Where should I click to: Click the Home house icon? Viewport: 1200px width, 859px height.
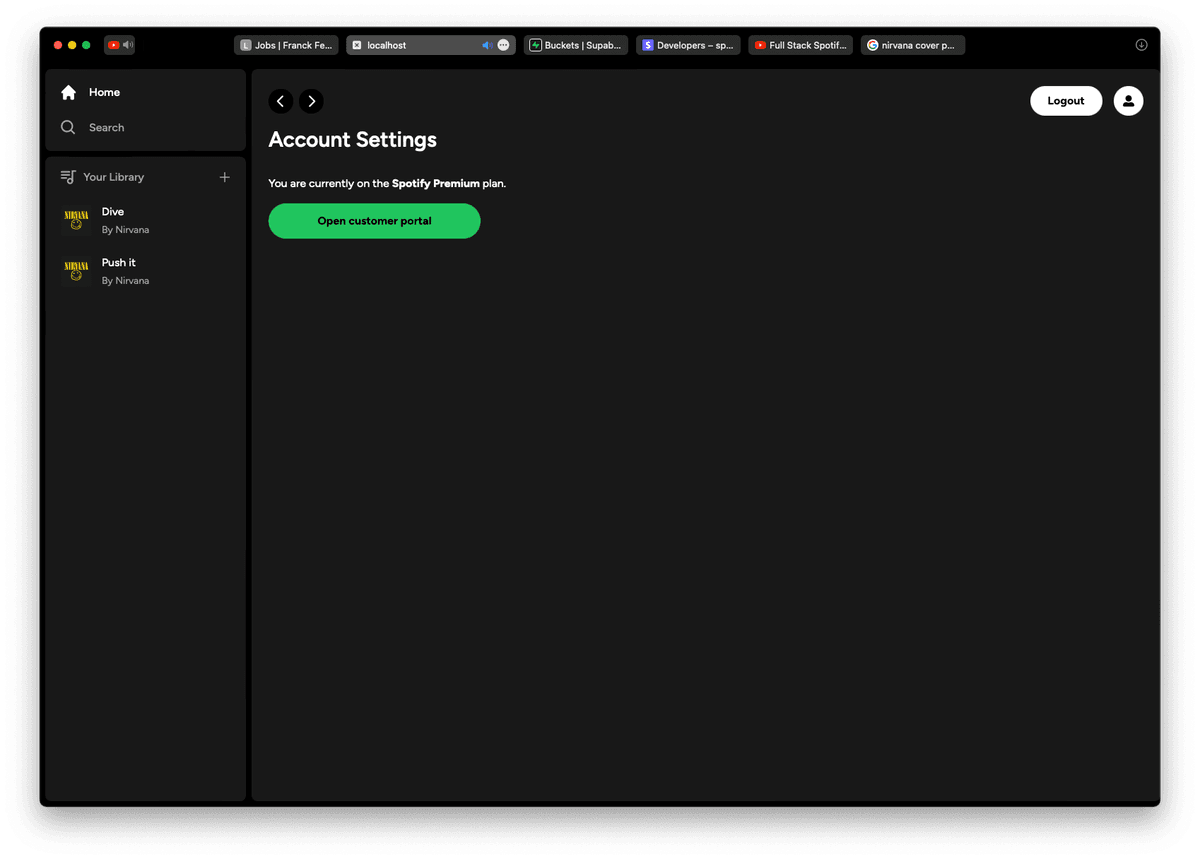click(68, 92)
